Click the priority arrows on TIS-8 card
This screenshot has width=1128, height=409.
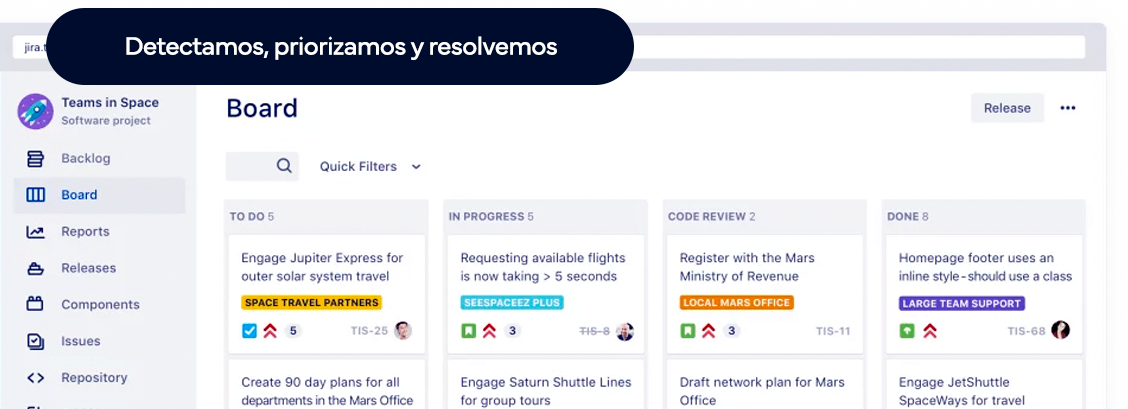489,331
